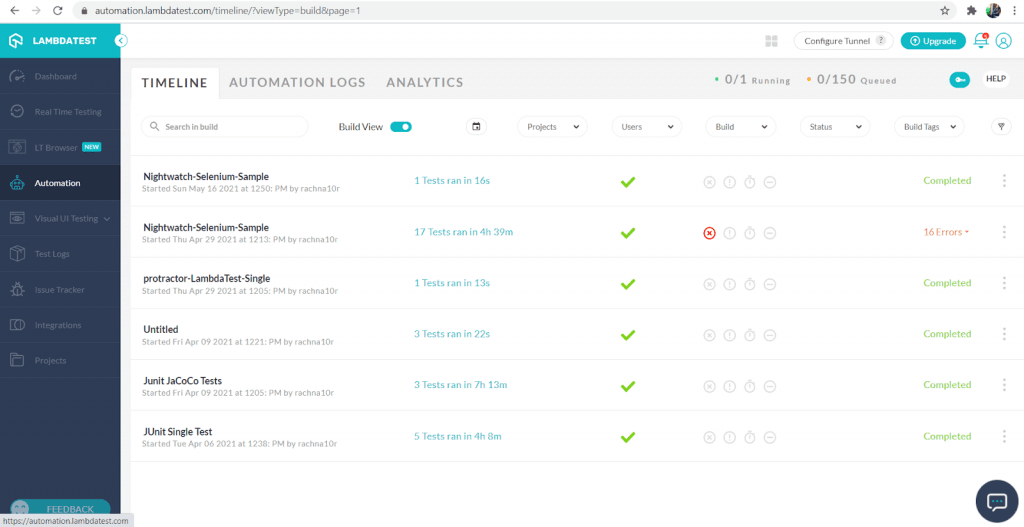
Task: Open the calendar date filter icon
Action: 476,127
